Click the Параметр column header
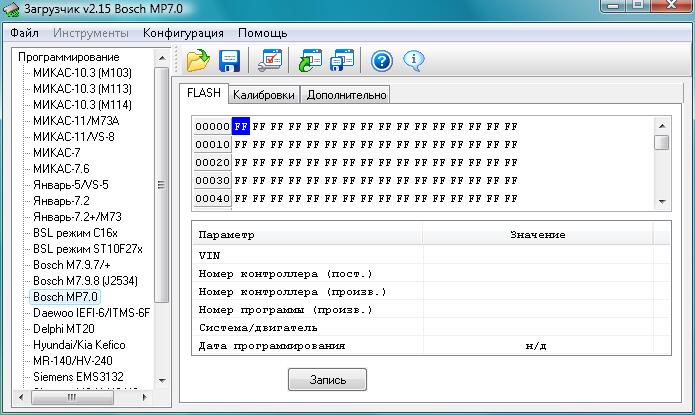This screenshot has height=415, width=695. point(308,235)
